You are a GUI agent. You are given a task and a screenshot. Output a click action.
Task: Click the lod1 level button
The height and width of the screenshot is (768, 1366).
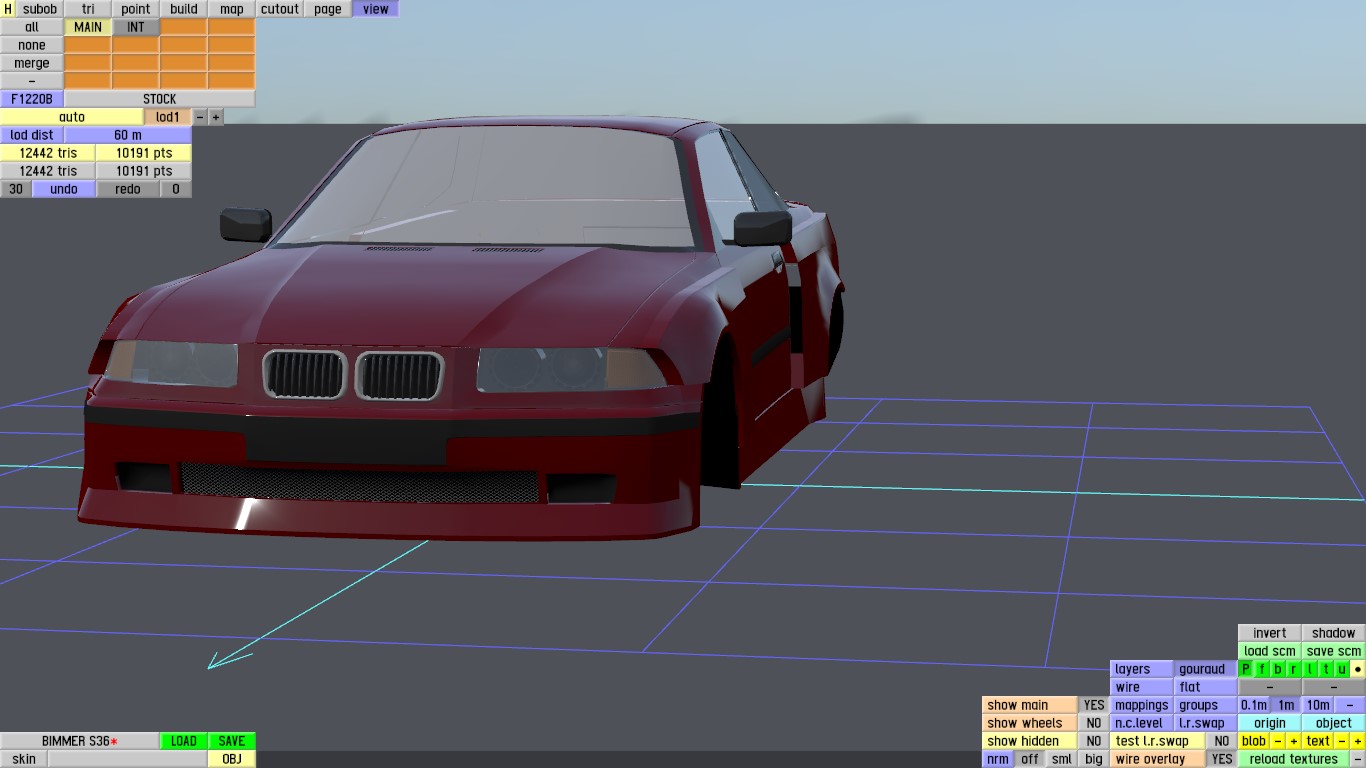pos(168,117)
